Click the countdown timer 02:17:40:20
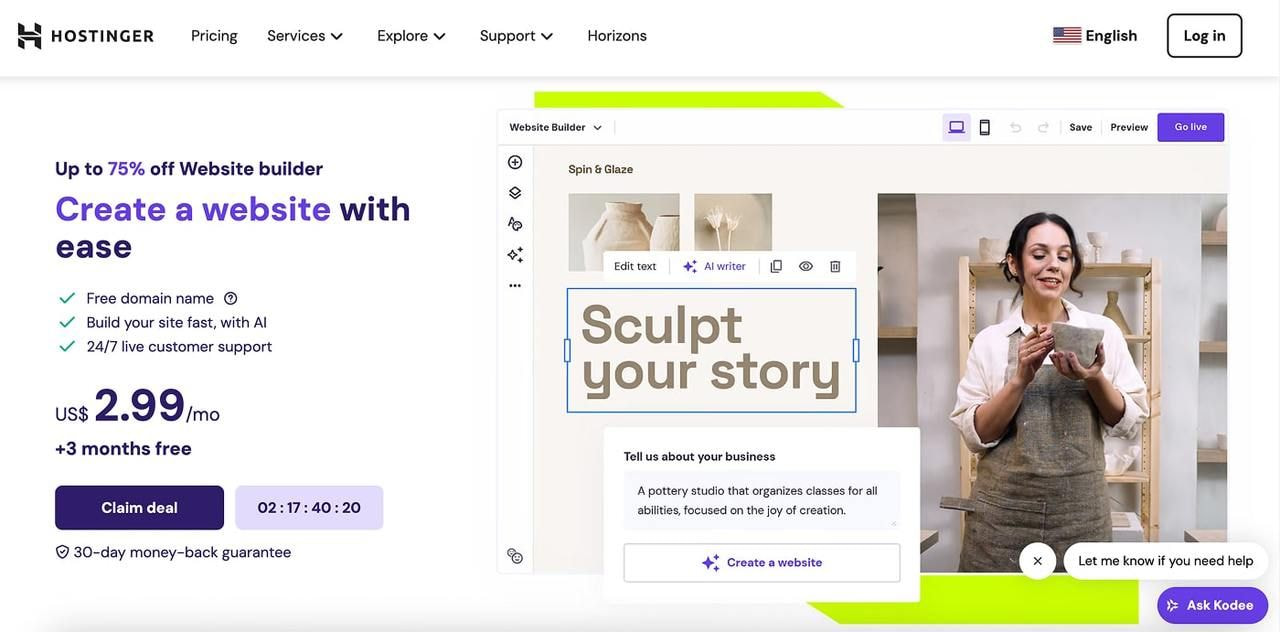Viewport: 1280px width, 632px height. 309,508
